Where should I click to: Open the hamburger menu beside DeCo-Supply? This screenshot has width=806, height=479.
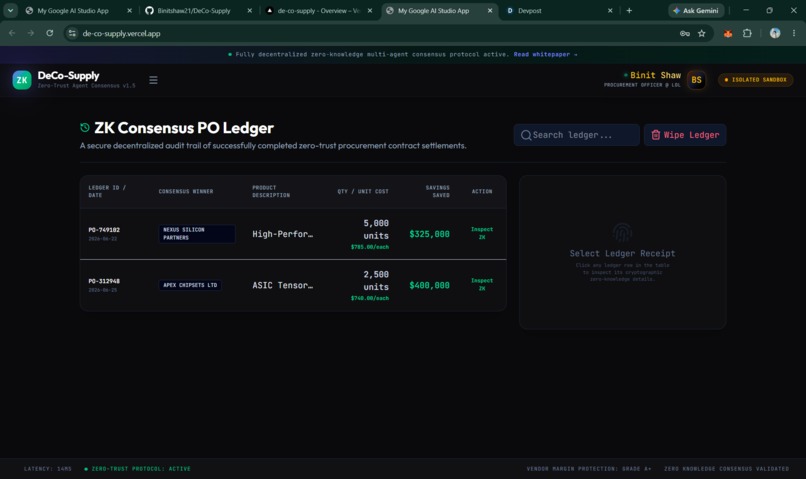[153, 80]
